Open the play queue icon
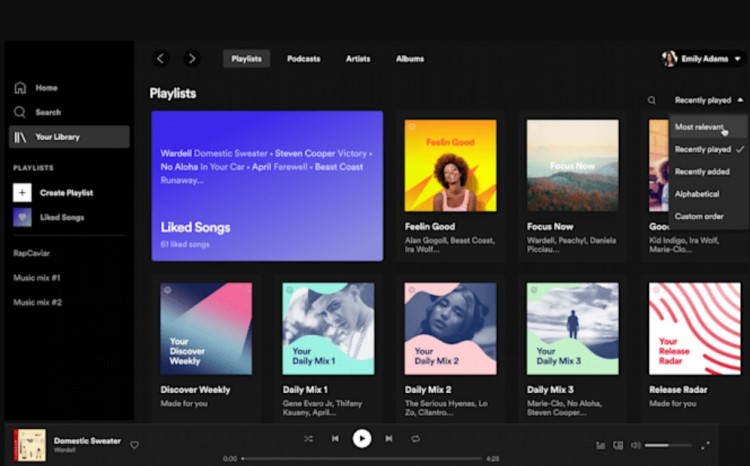Screen dimensions: 750x466 [601, 445]
